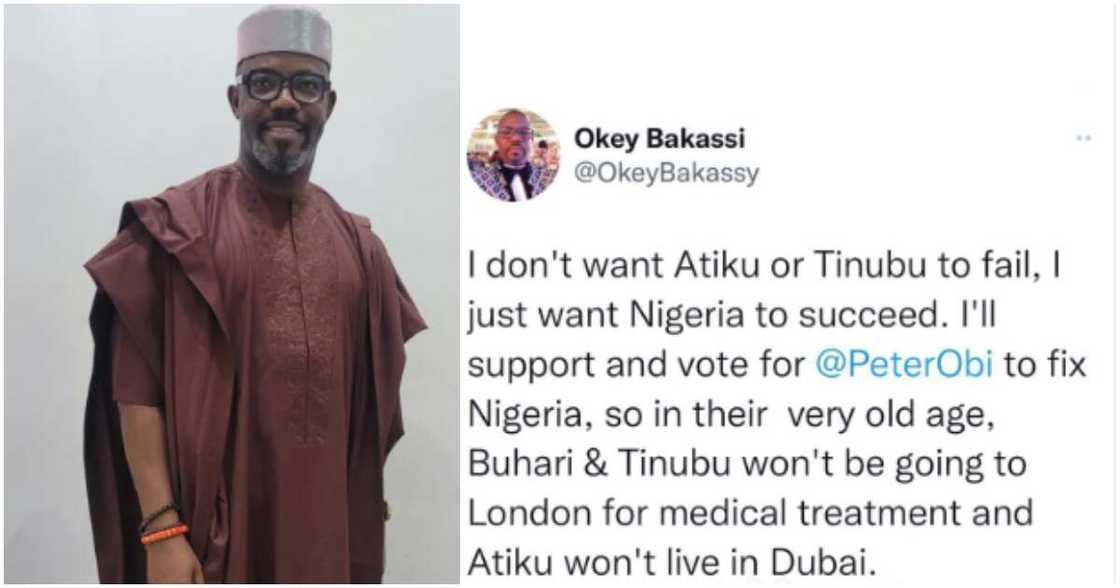Click the orange beaded bracelet in photo
Viewport: 1120px width, 588px height.
pos(164,533)
